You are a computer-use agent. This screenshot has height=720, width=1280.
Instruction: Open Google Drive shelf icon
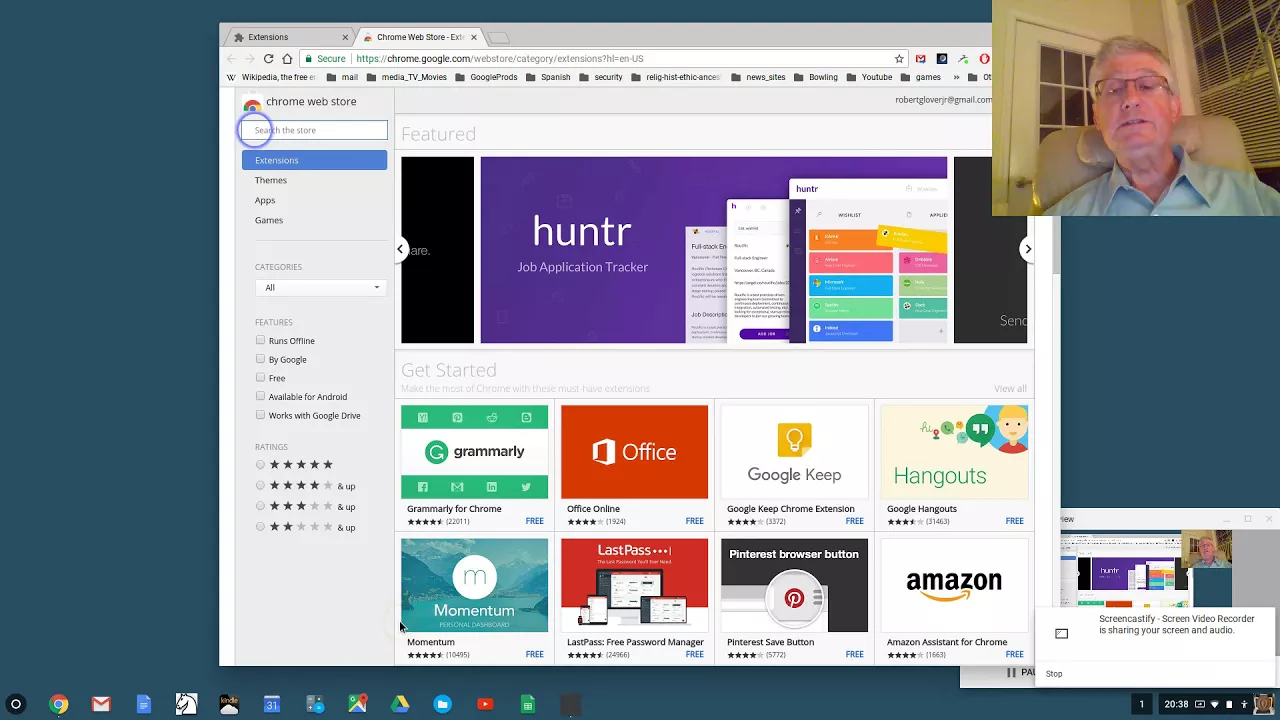pyautogui.click(x=400, y=704)
